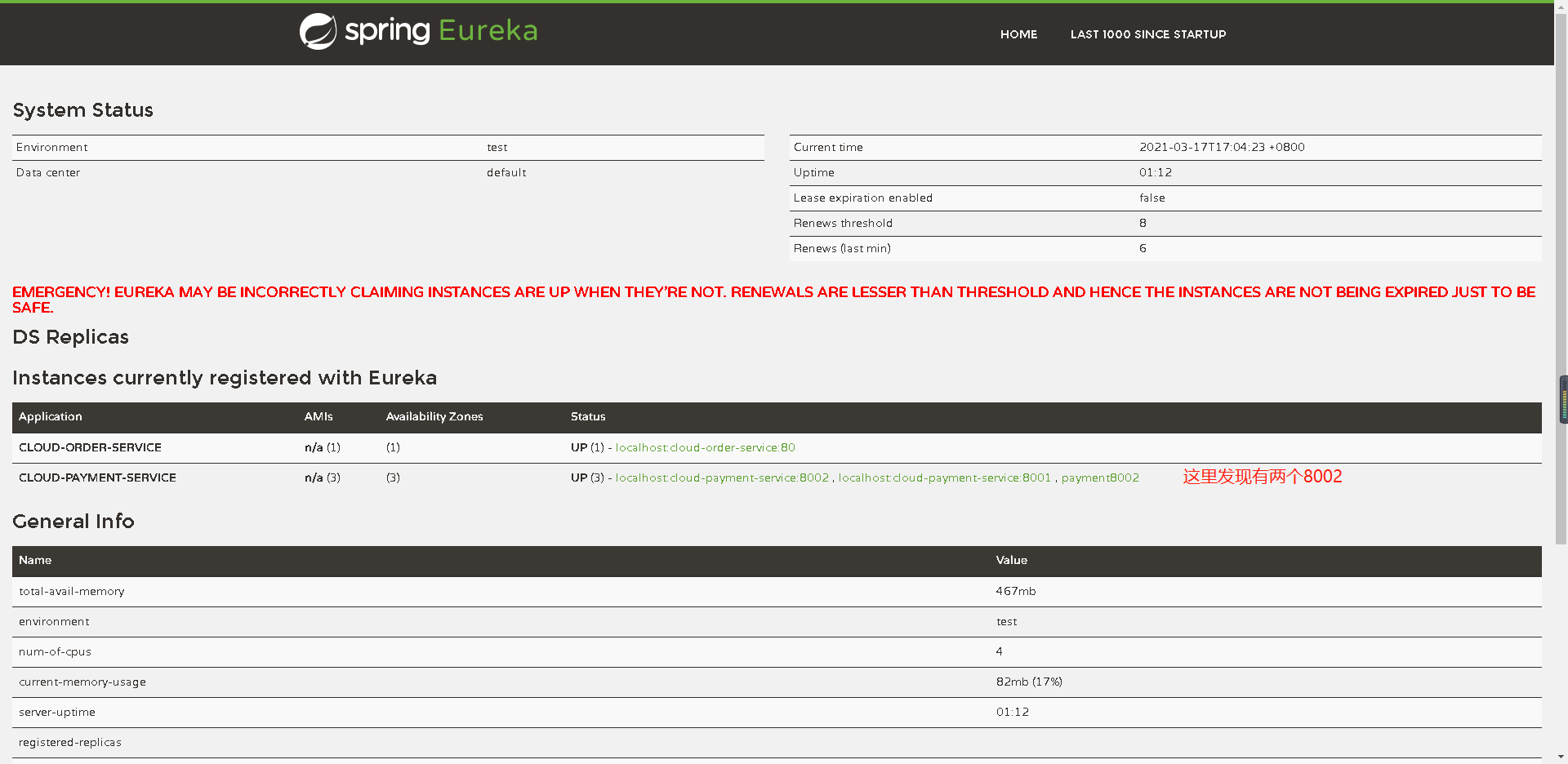The image size is (1568, 764).
Task: Click the 467mb memory value
Action: (1016, 591)
